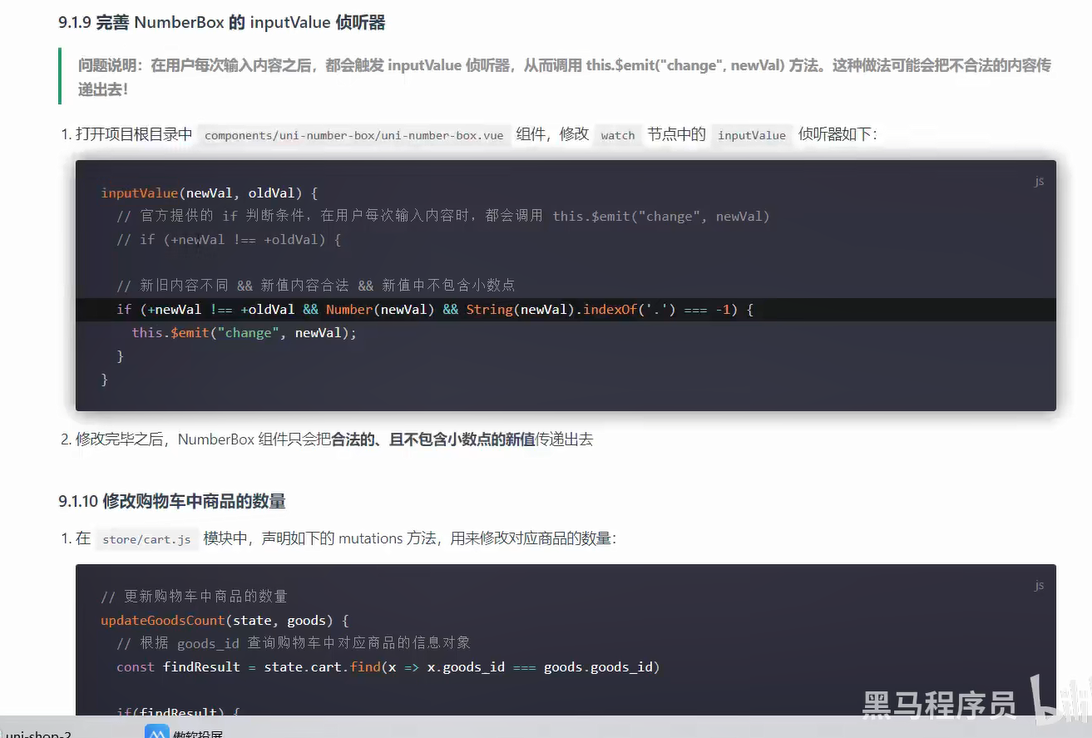Click comment line starting with 官方提供的 if 判断条件
Screen dimensions: 1092x738
443,216
